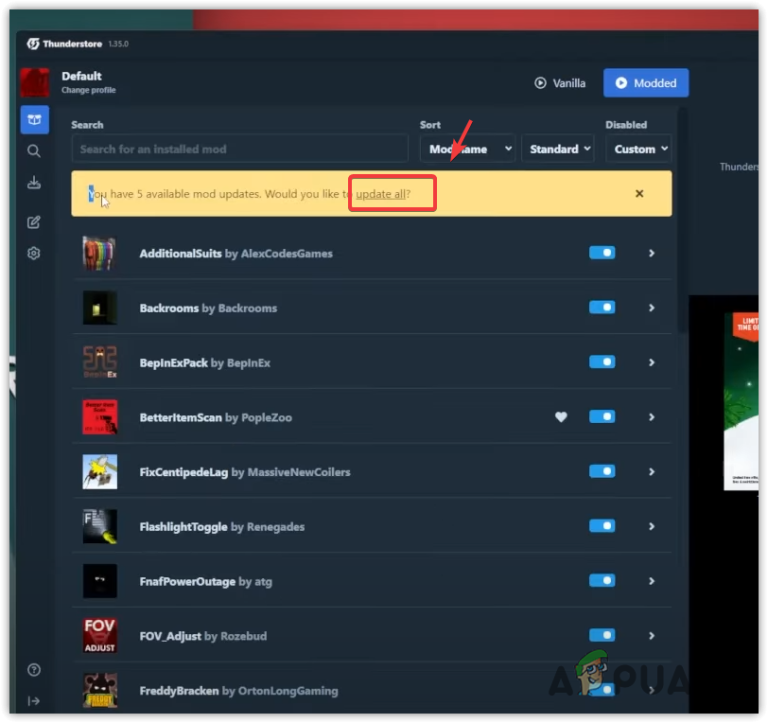The width and height of the screenshot is (768, 723).
Task: Open the Disabled Custom dropdown
Action: click(x=639, y=148)
